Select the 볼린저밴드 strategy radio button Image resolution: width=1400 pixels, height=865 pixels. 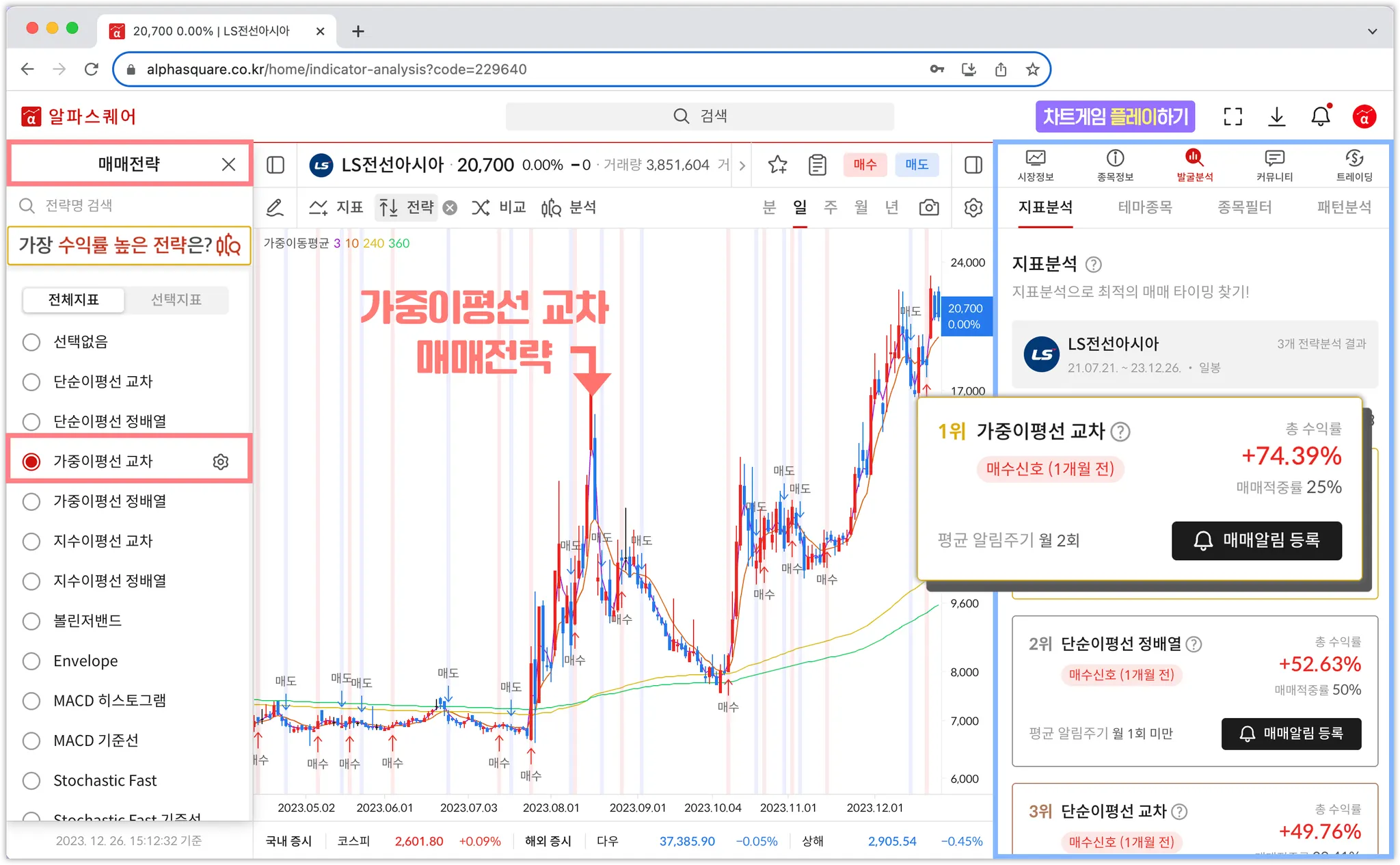pos(31,621)
